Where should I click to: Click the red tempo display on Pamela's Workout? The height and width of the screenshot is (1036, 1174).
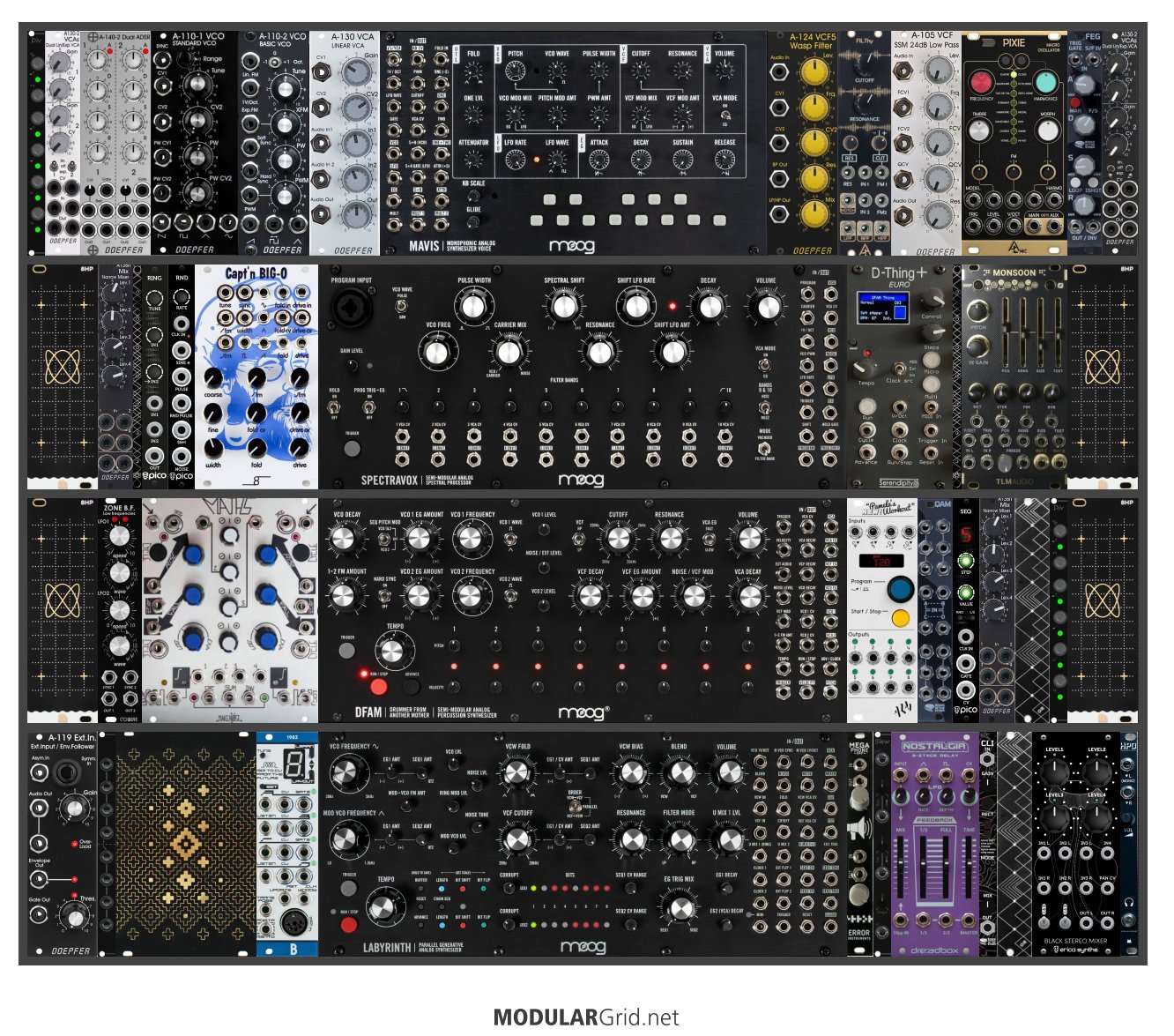pyautogui.click(x=882, y=561)
